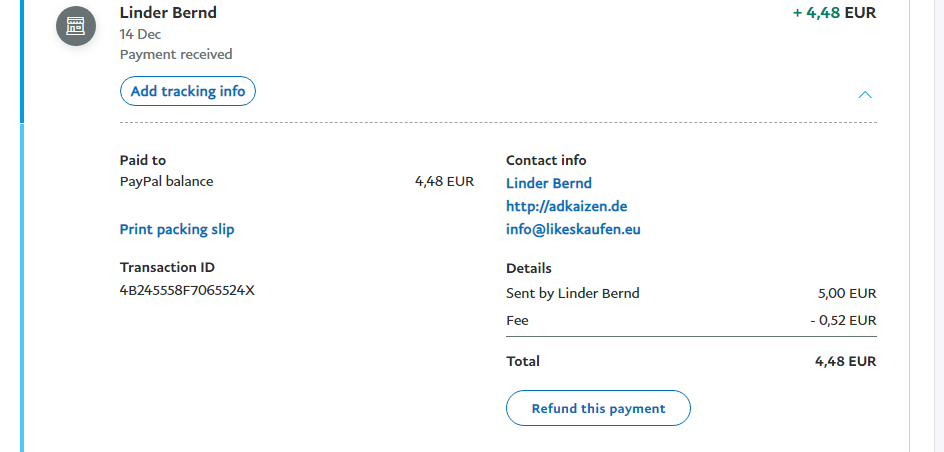Click the Paid to heading
This screenshot has width=944, height=452.
pos(143,160)
